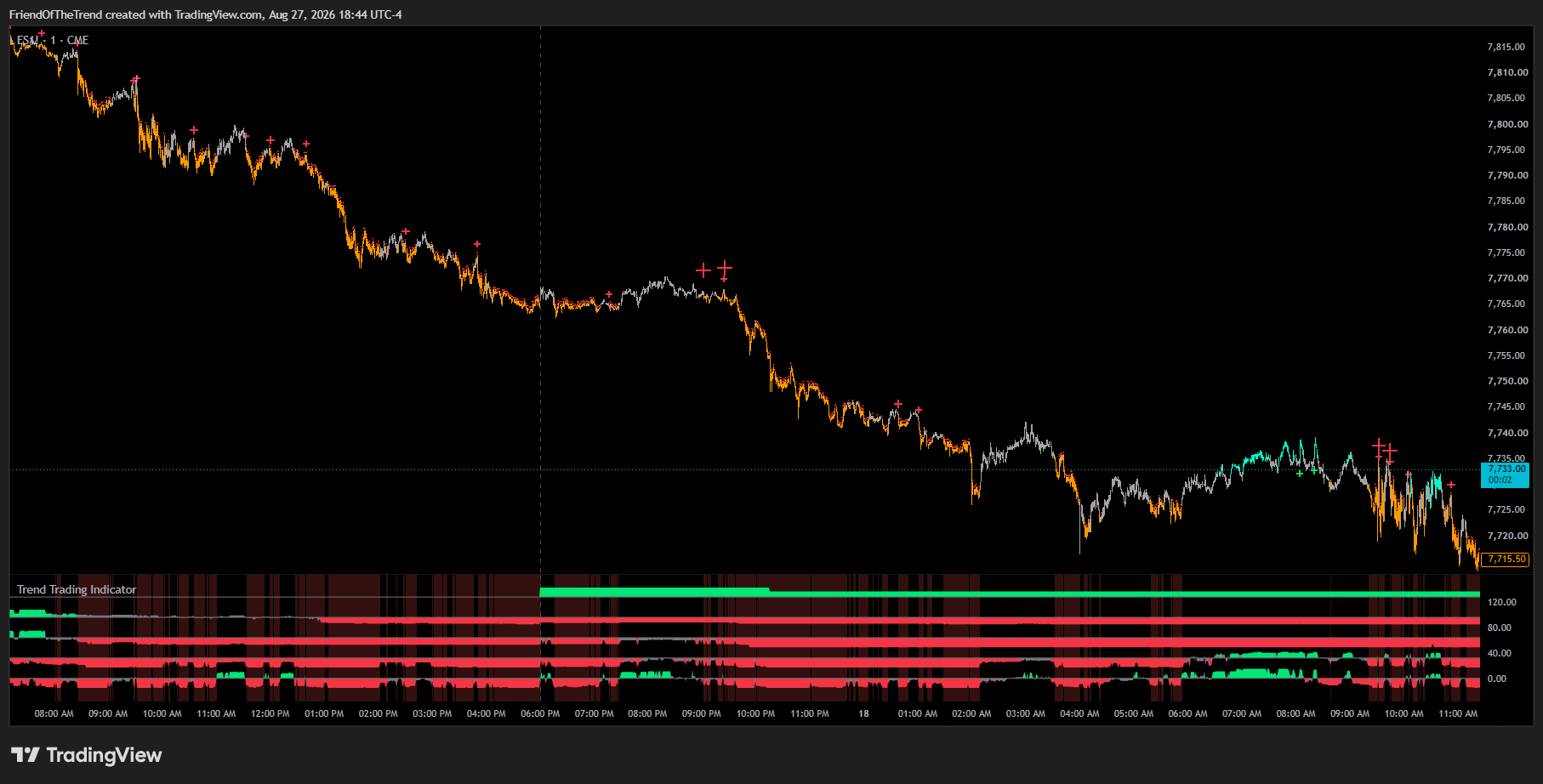Click the FriendOfTheTrend created with TradingView.com header
The width and height of the screenshot is (1543, 784).
point(206,14)
